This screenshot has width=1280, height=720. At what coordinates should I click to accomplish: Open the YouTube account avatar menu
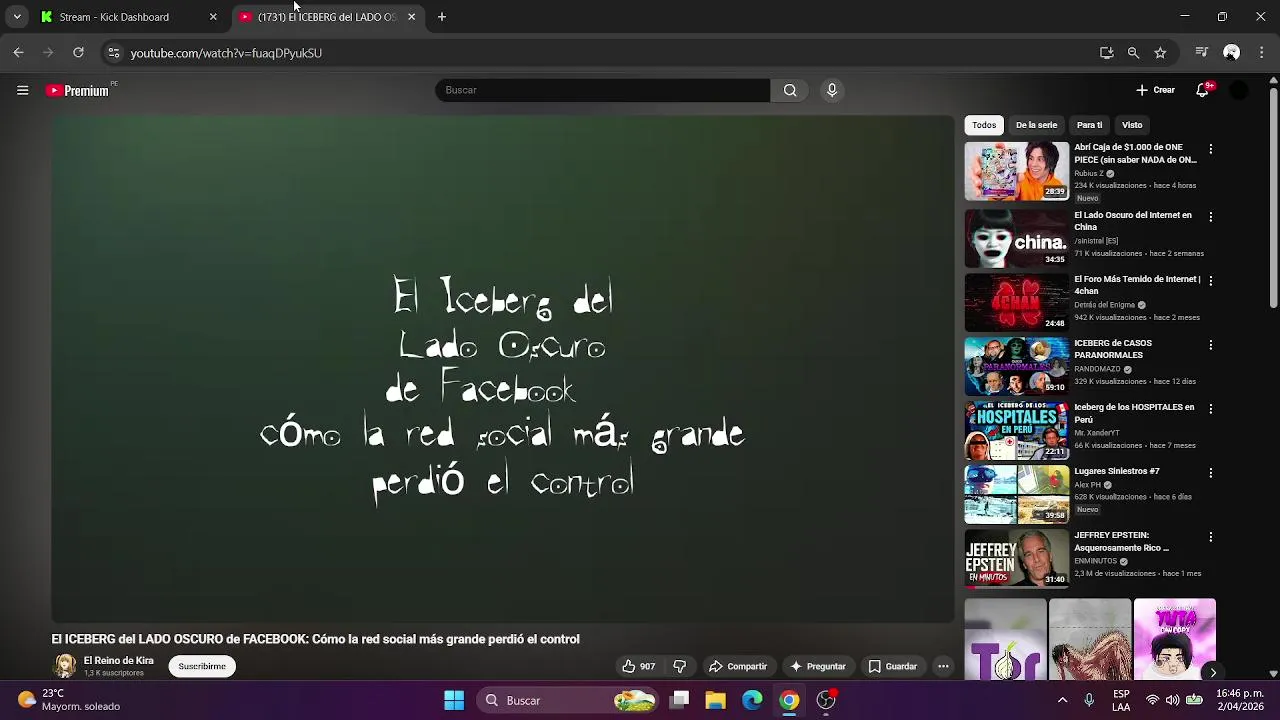coord(1238,90)
